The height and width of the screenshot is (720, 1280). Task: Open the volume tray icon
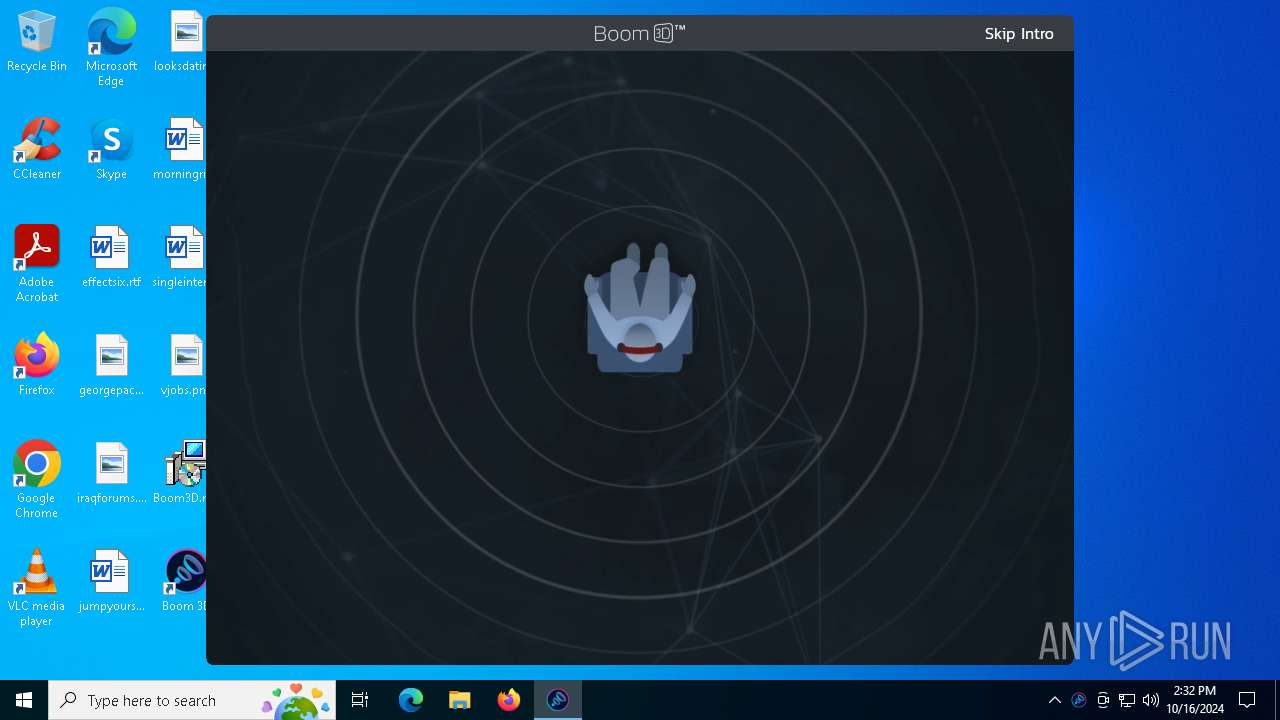coord(1151,700)
